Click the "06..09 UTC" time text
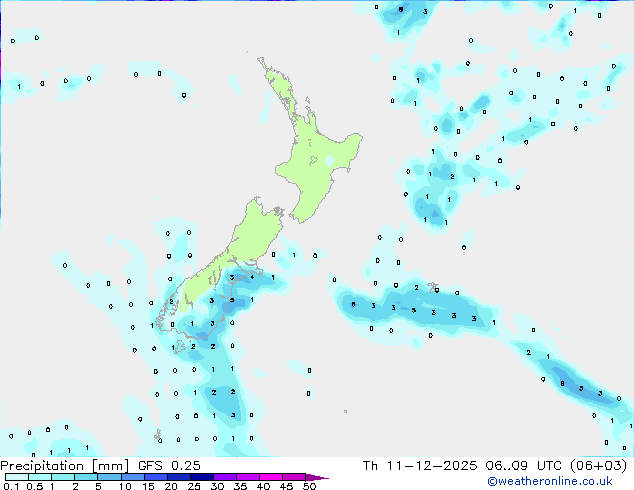The width and height of the screenshot is (634, 490). click(x=524, y=466)
